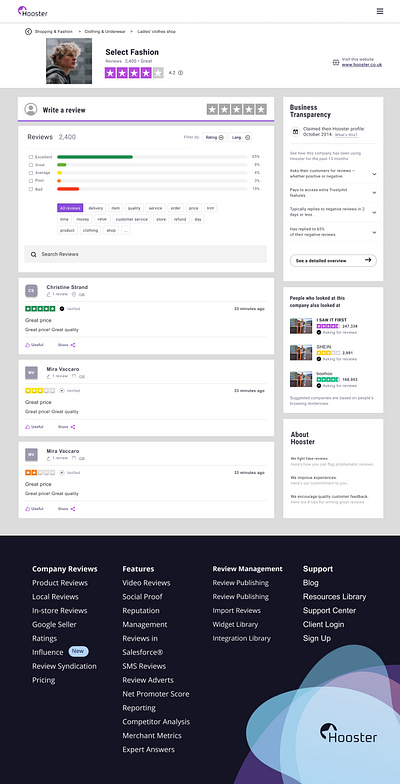
Task: Open Pricing in the footer
Action: click(44, 680)
